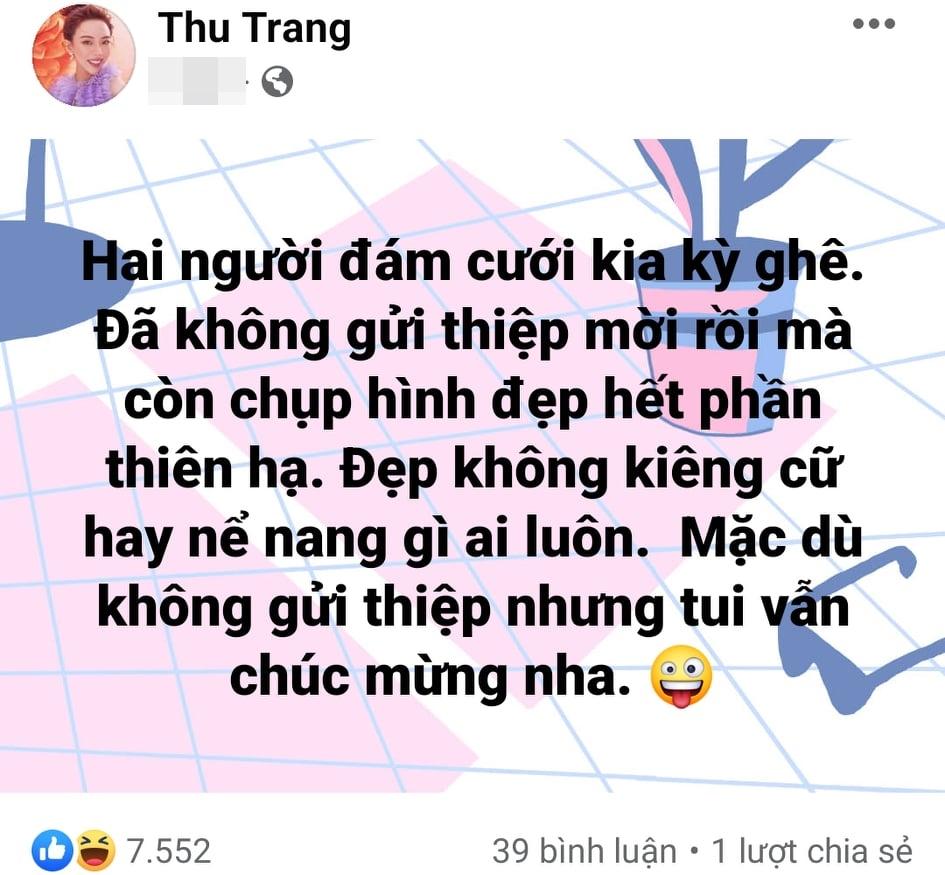Click the Haha laughing reaction icon
945x875 pixels.
pos(95,850)
